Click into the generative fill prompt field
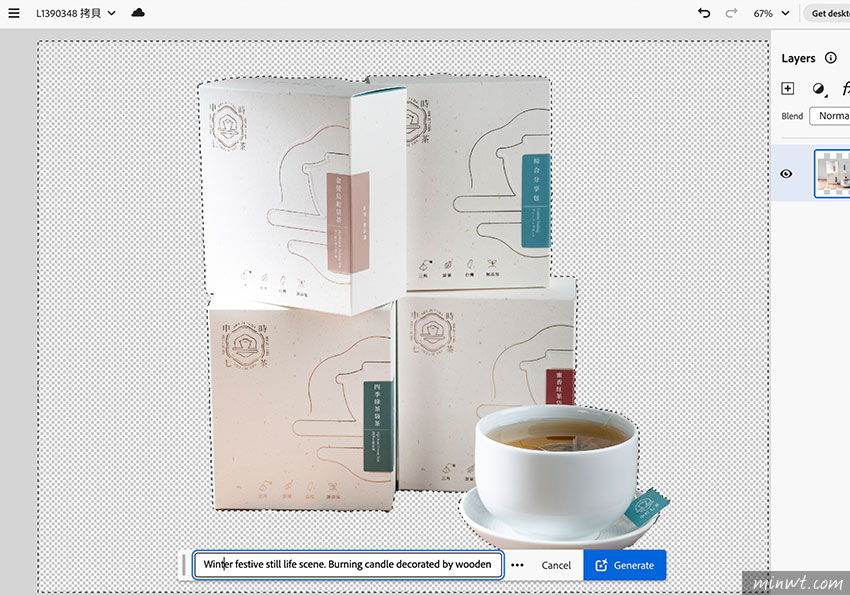Image resolution: width=850 pixels, height=595 pixels. (x=348, y=565)
